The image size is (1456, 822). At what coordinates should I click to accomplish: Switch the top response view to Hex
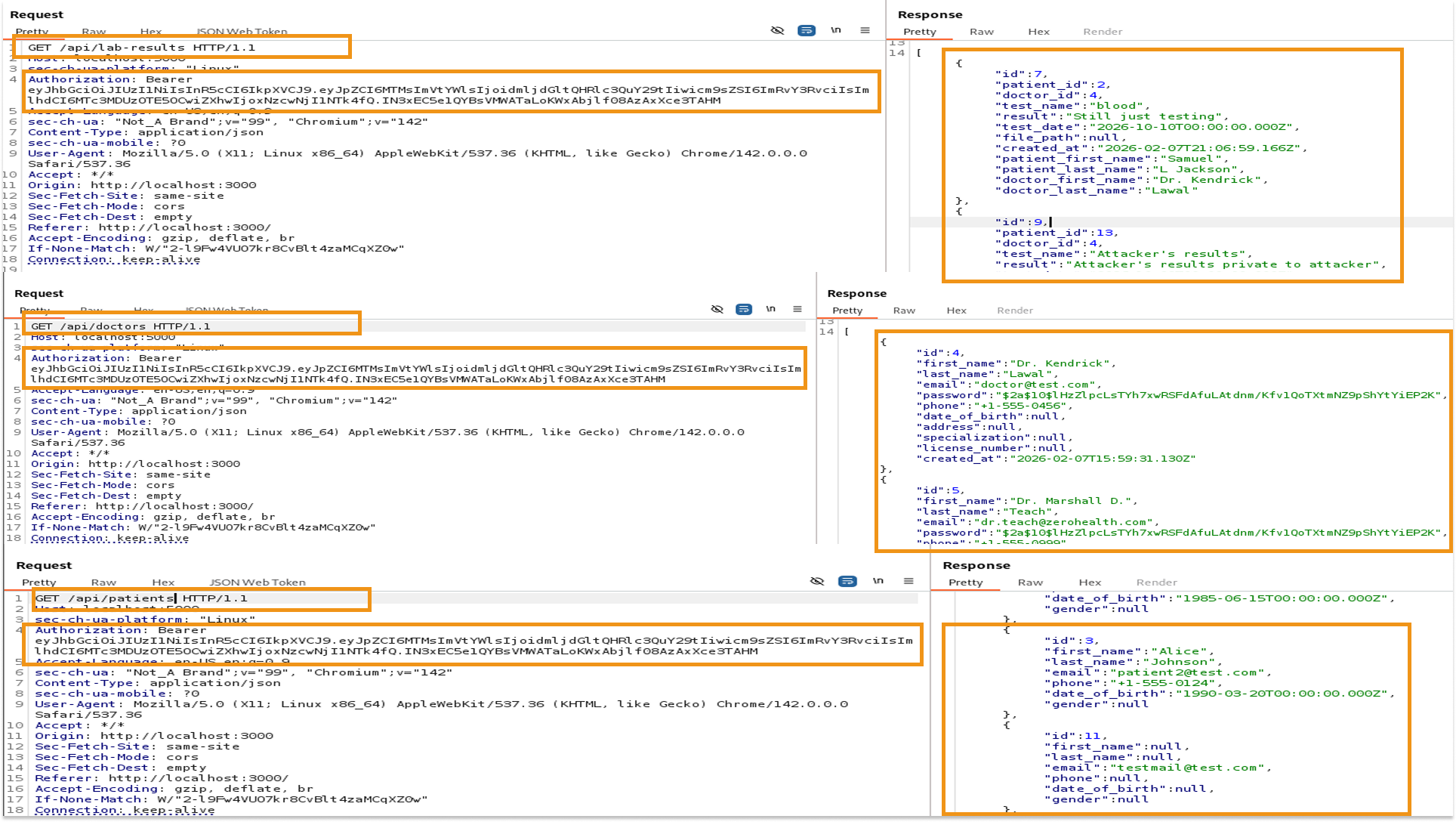[1038, 32]
